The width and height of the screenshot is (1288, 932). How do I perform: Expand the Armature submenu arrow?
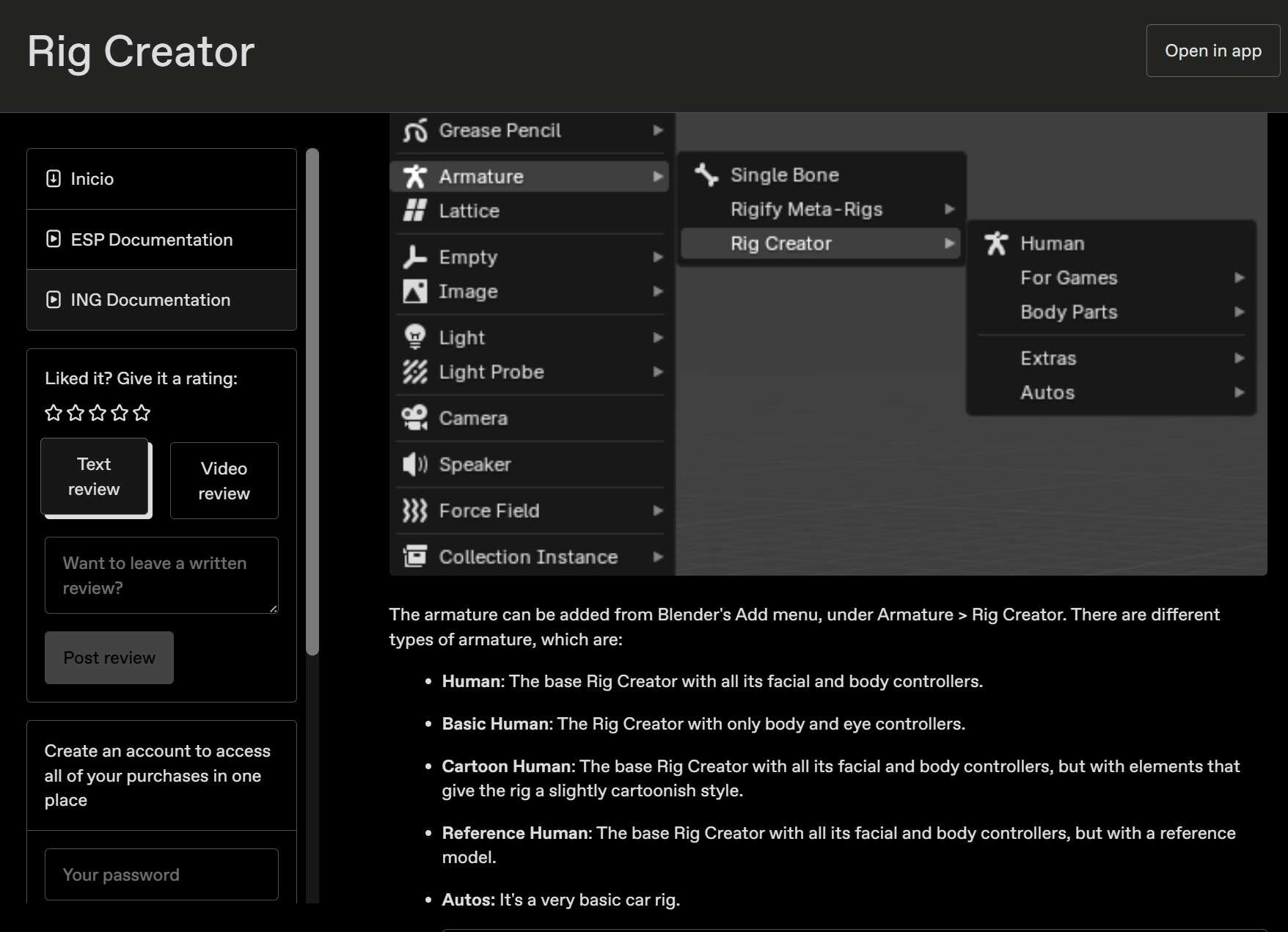click(658, 177)
